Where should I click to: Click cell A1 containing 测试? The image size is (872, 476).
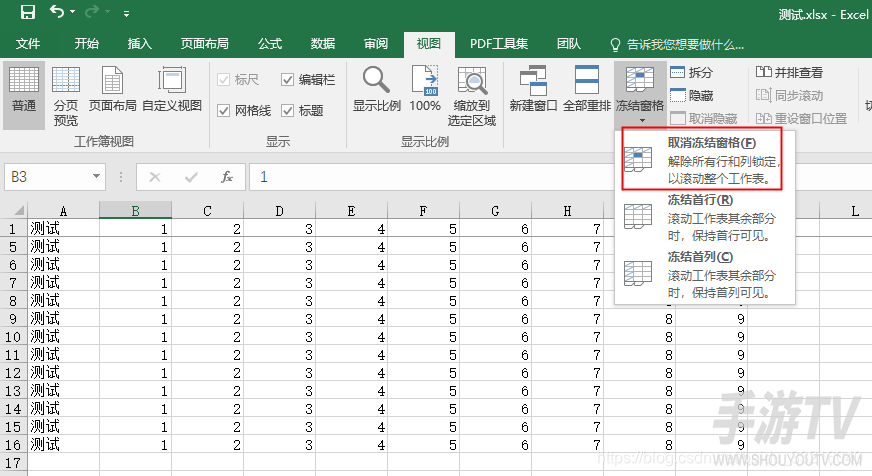63,229
